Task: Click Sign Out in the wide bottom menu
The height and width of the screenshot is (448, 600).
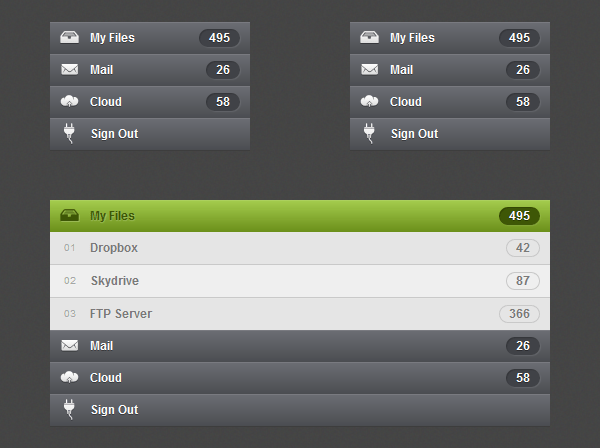Action: point(114,410)
